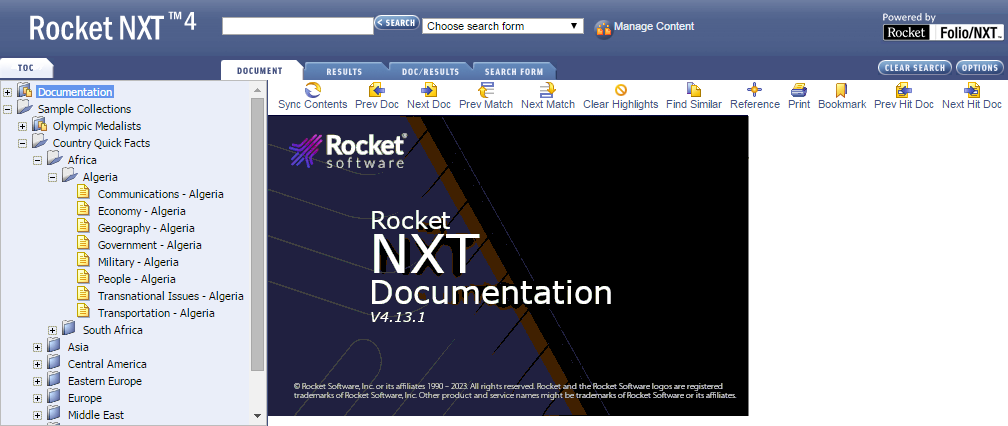Click the Sync Contents icon
This screenshot has height=426, width=1008.
312,90
